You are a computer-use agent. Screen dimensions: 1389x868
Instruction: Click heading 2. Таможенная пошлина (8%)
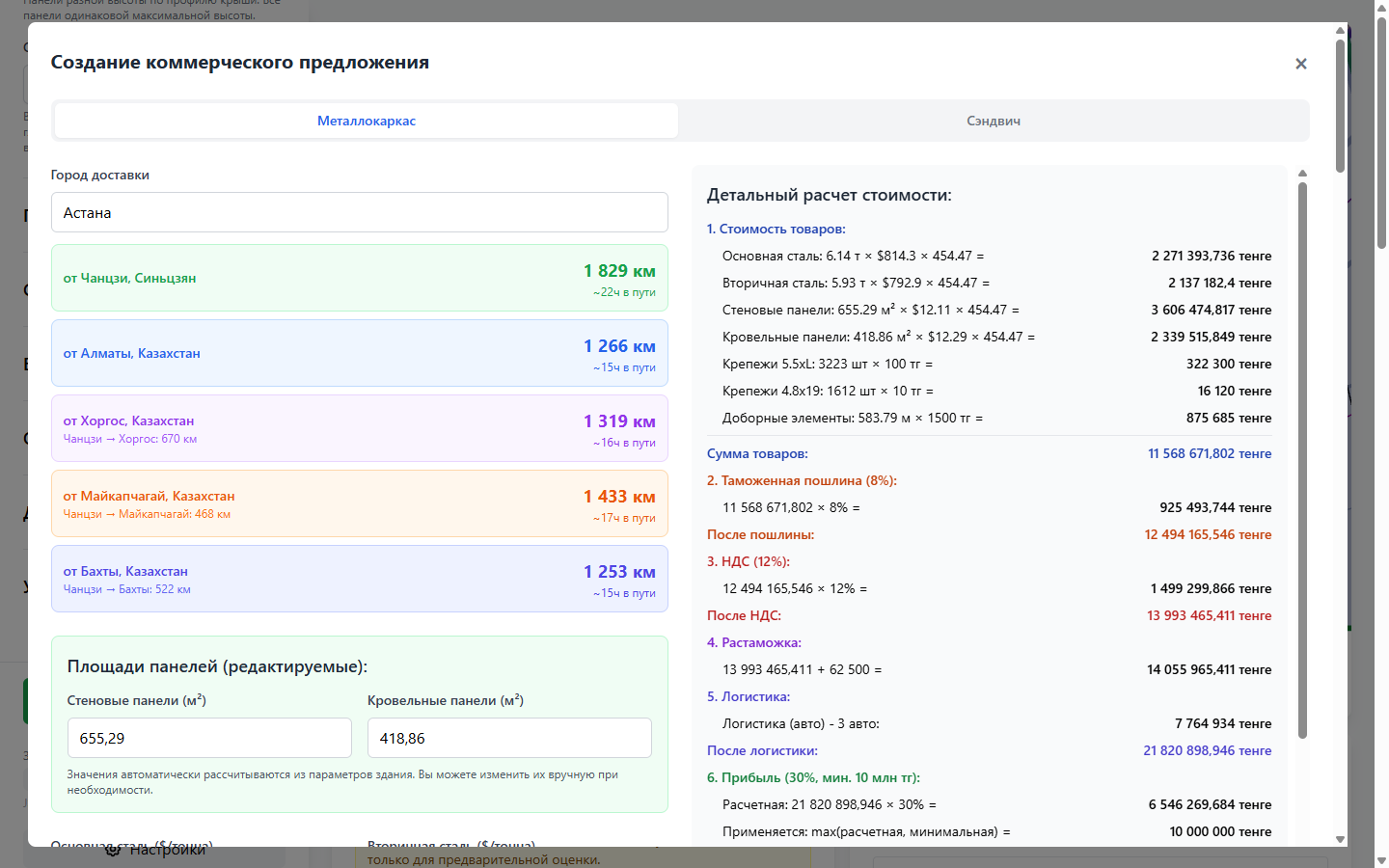pyautogui.click(x=802, y=480)
